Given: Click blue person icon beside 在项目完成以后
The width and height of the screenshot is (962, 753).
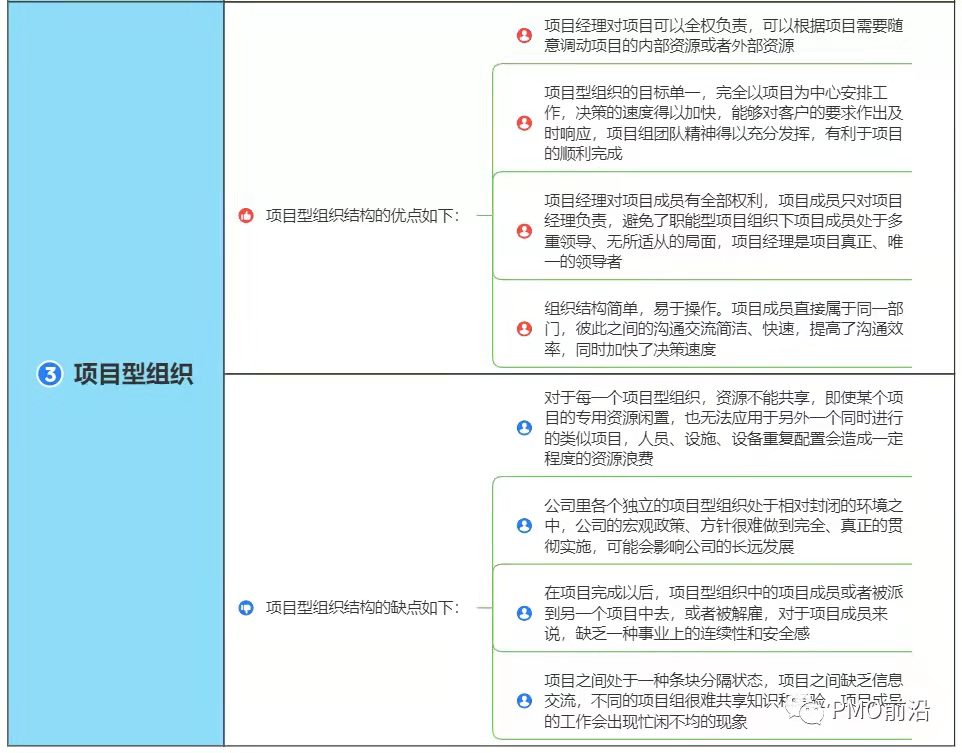Looking at the screenshot, I should click(x=525, y=613).
